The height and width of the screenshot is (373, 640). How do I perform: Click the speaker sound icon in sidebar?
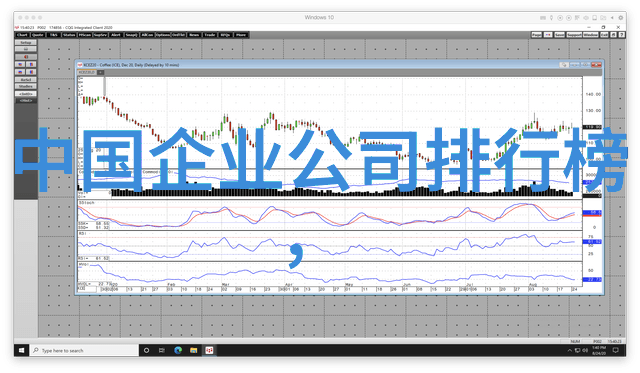(x=26, y=57)
